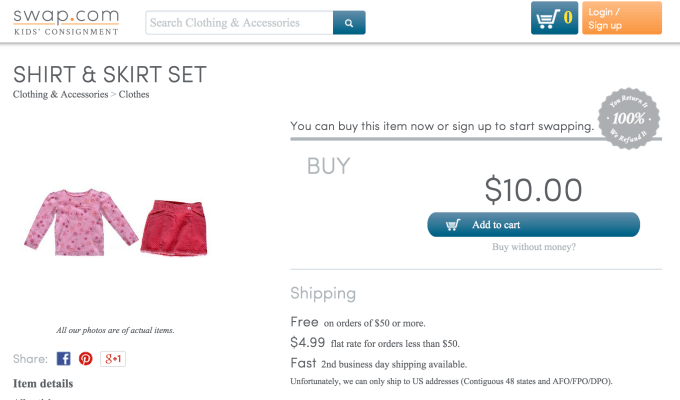The width and height of the screenshot is (680, 400).
Task: Open the Buy without money? link
Action: 533,247
